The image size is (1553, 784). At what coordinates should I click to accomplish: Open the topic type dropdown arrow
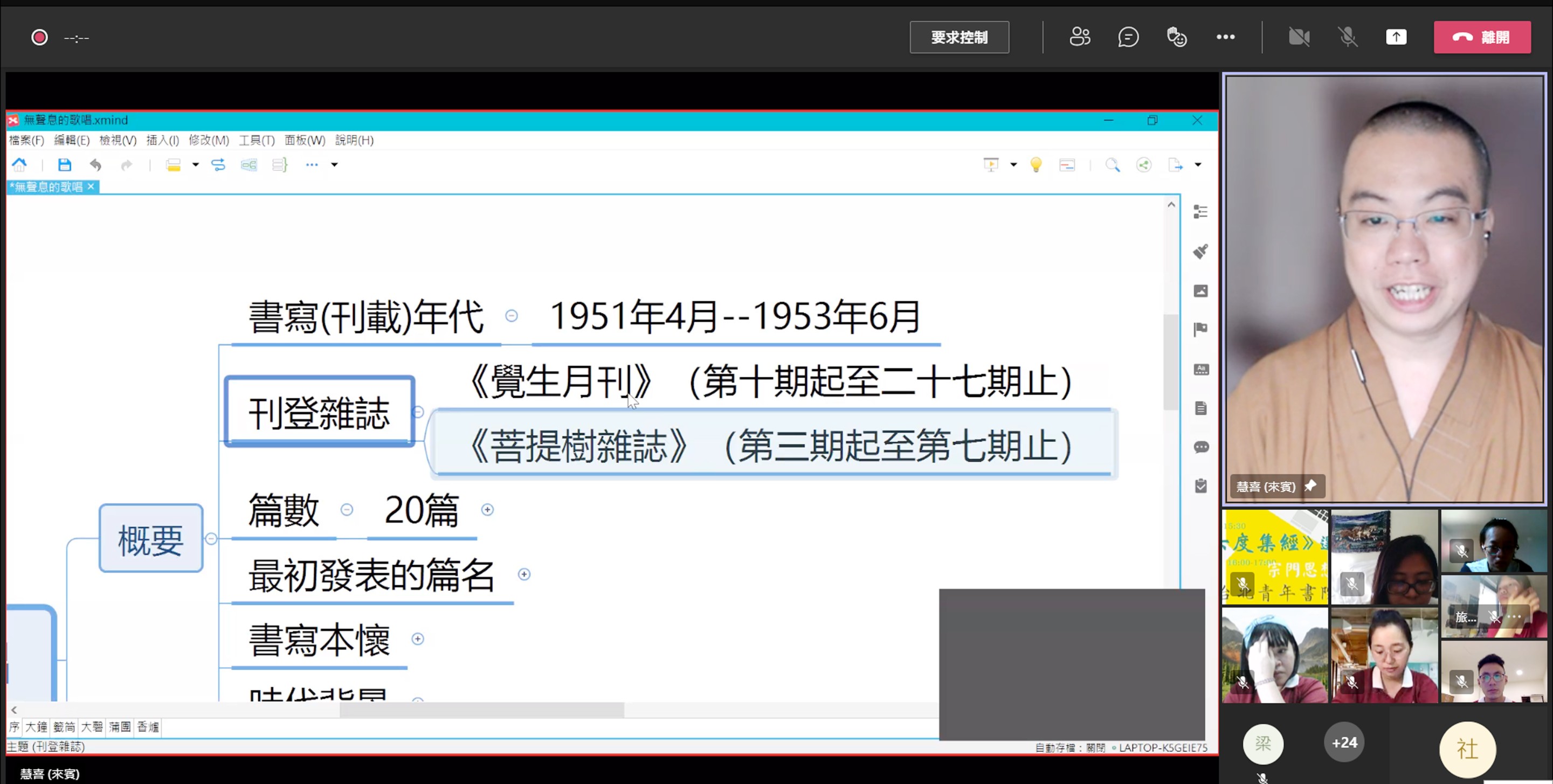click(x=195, y=164)
